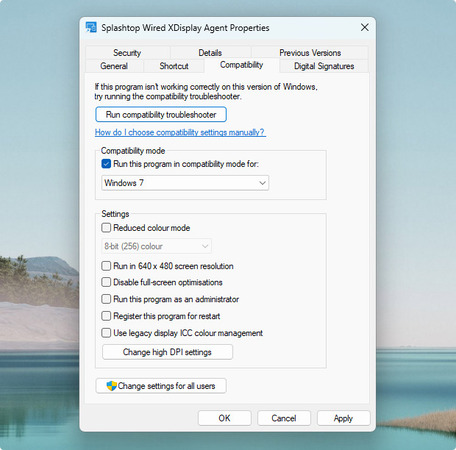This screenshot has width=456, height=450.
Task: Run compatibility troubleshooter button
Action: pyautogui.click(x=161, y=115)
